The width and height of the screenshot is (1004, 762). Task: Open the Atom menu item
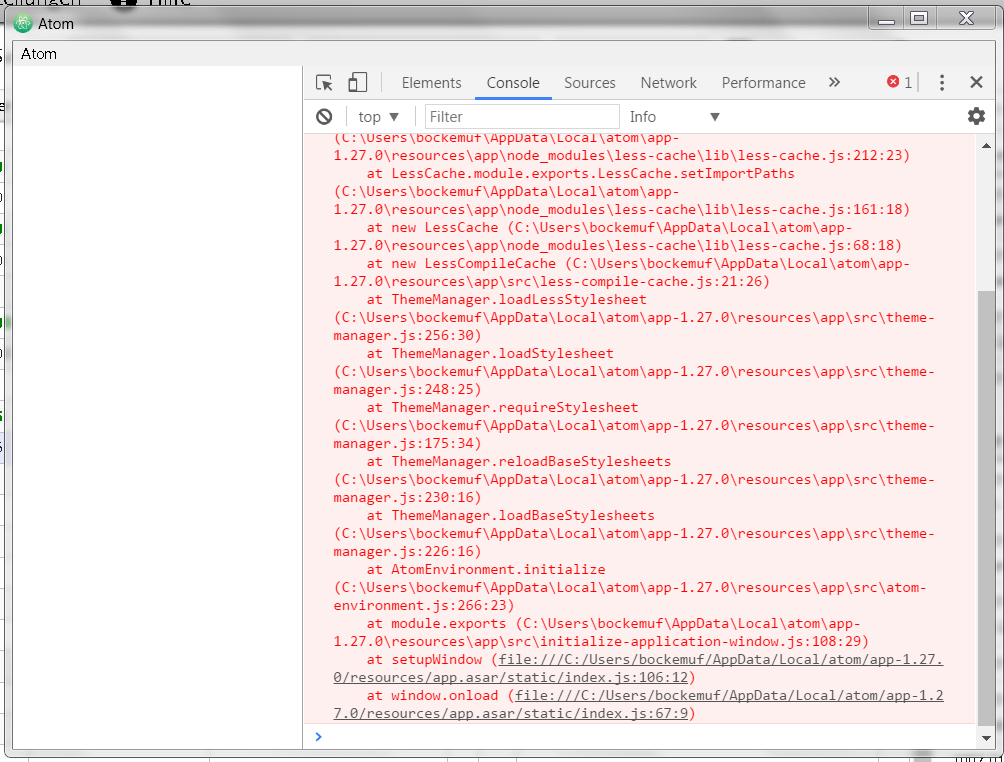click(38, 54)
